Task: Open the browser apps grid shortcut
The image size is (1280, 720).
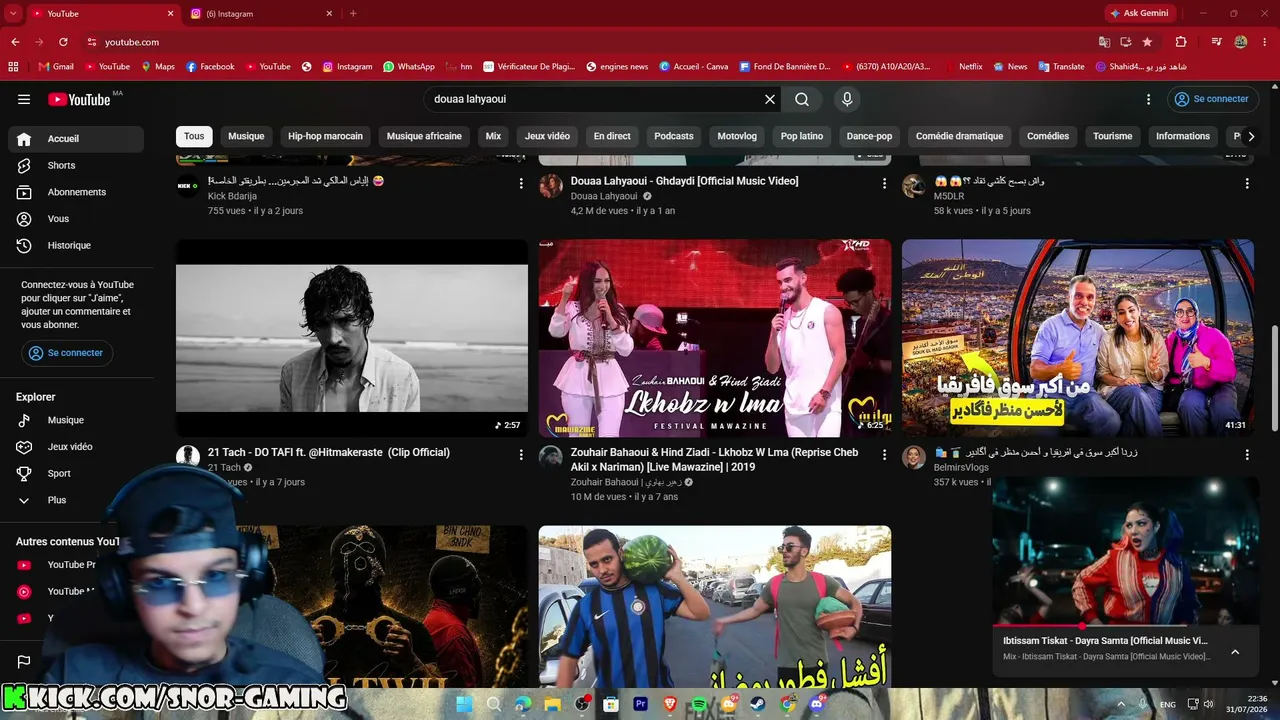Action: click(x=13, y=67)
